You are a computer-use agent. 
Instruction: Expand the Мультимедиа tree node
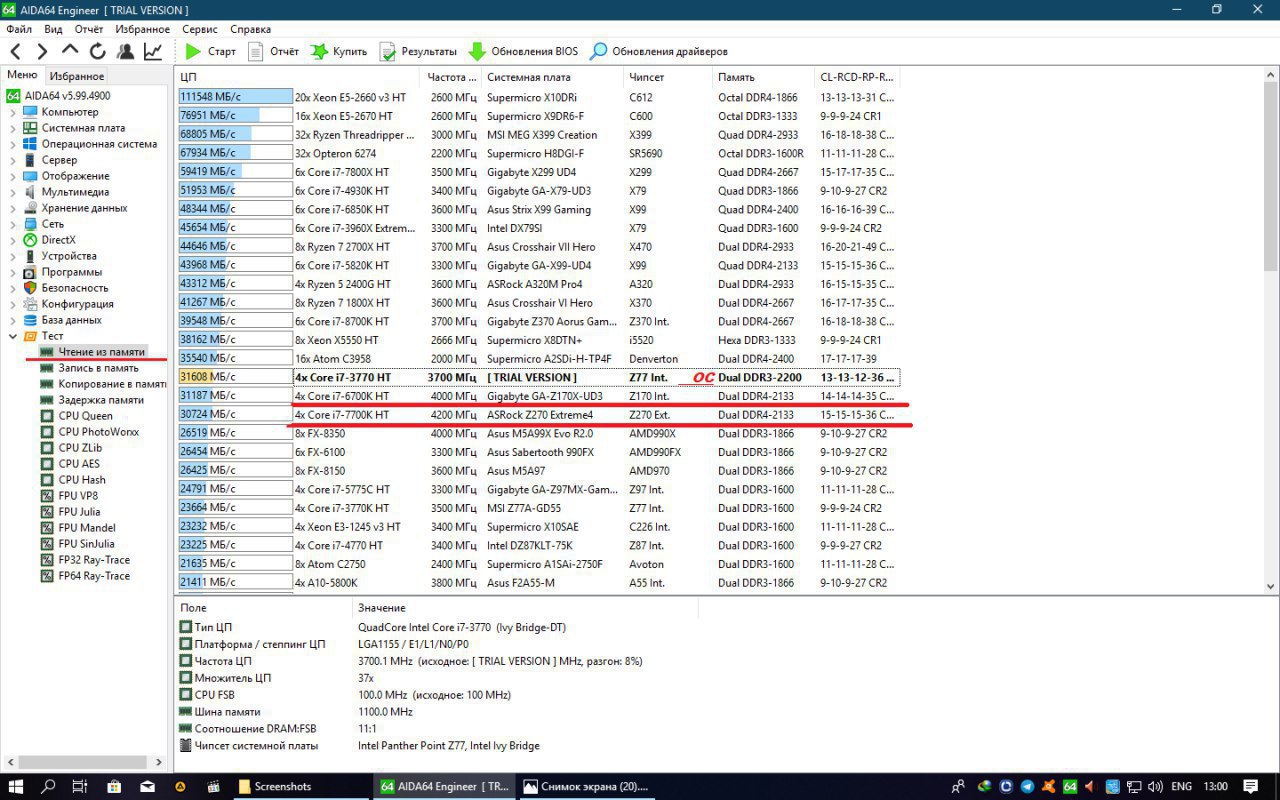click(13, 192)
